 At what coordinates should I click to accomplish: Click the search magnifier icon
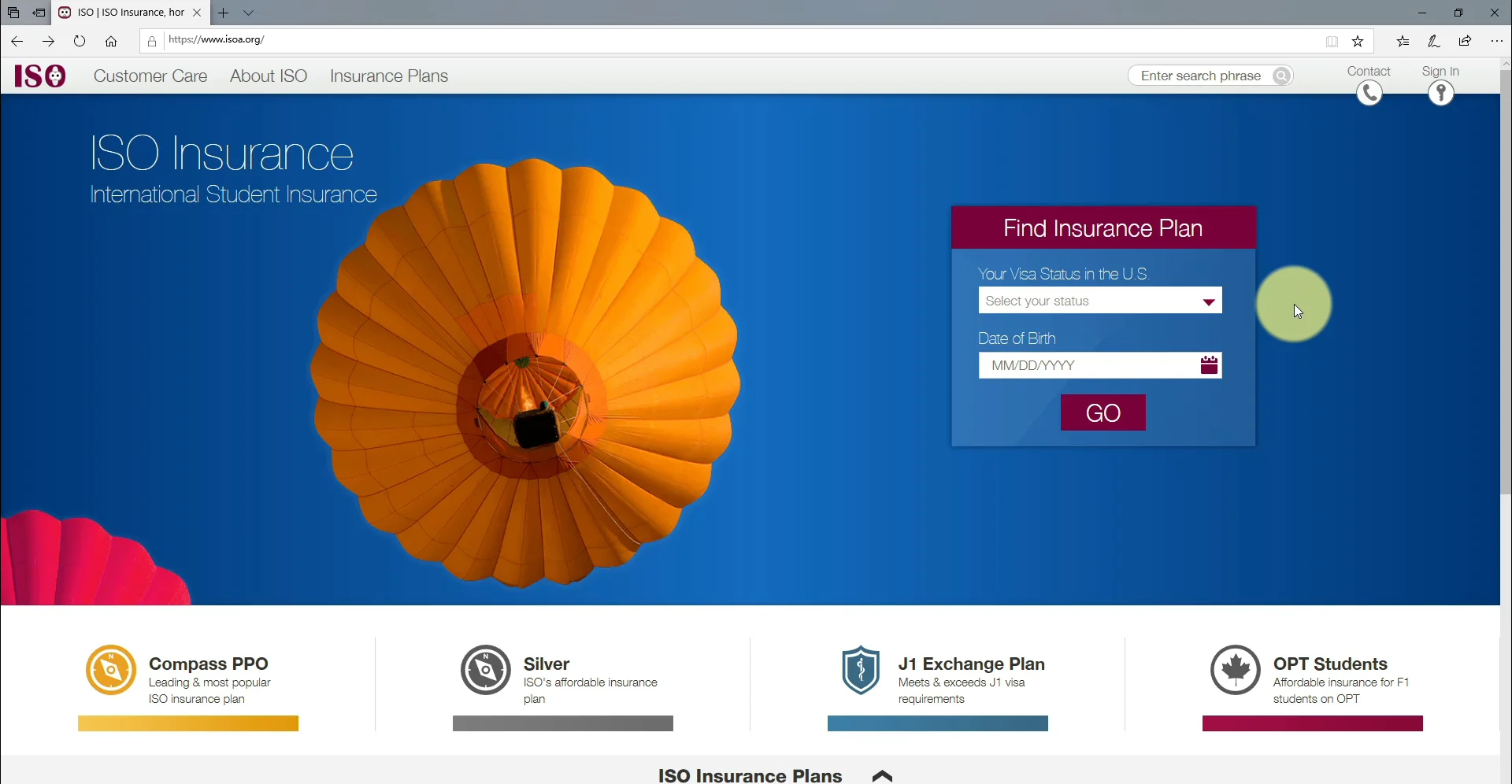pos(1282,76)
